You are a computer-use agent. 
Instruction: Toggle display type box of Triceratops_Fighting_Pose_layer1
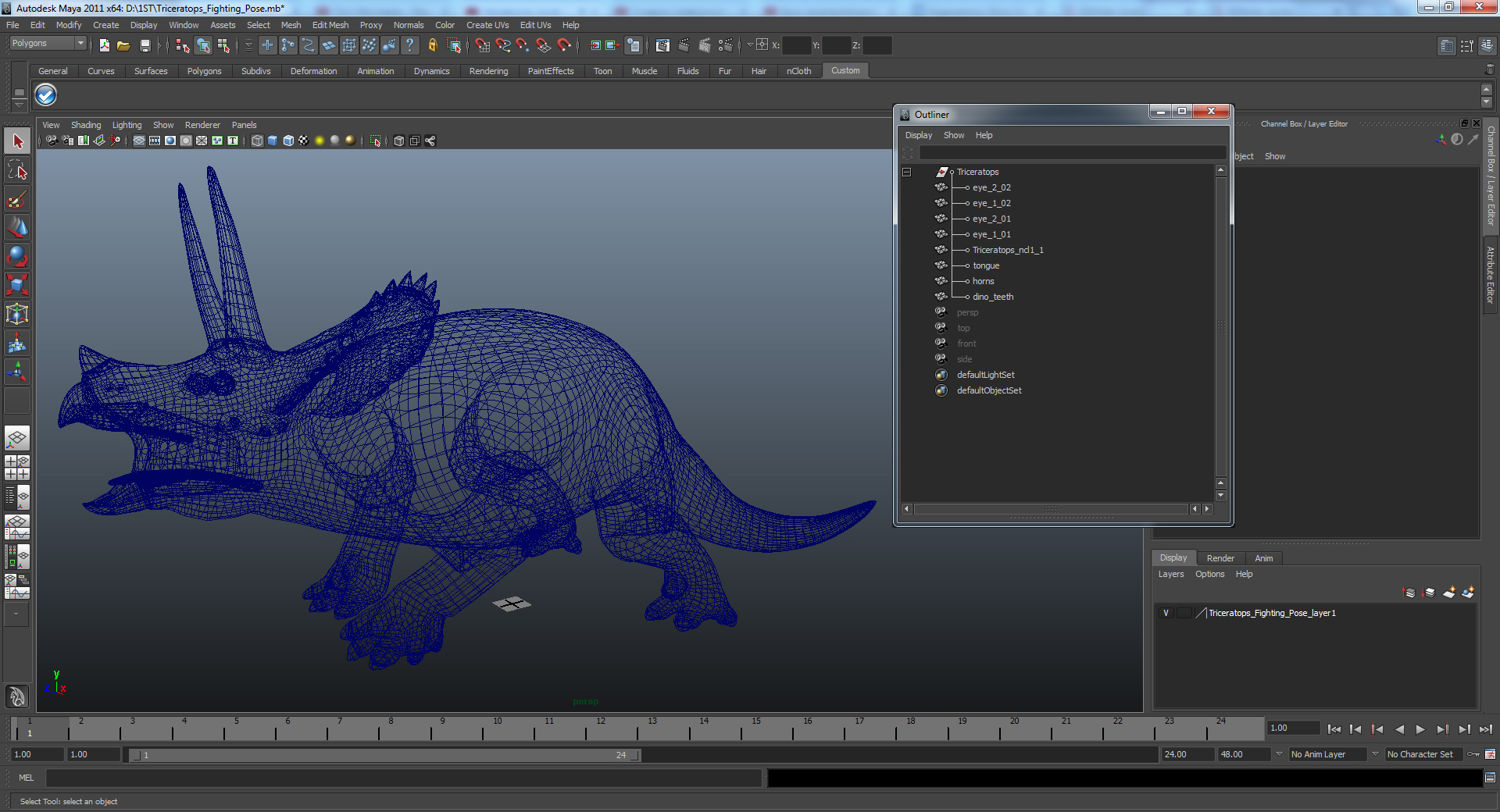point(1184,613)
